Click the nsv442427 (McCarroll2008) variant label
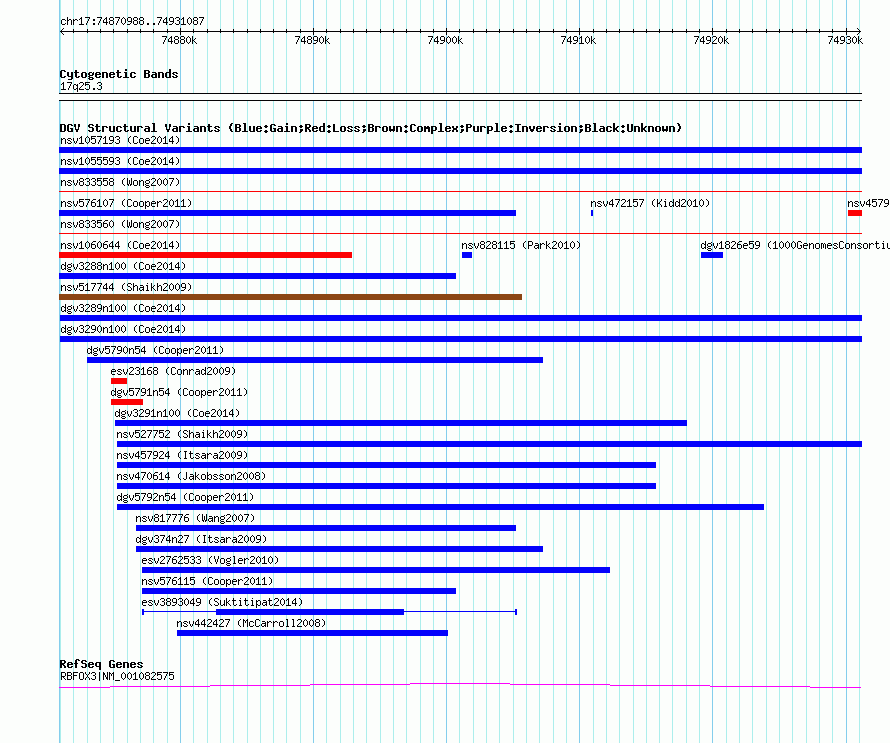This screenshot has width=890, height=743. pyautogui.click(x=251, y=623)
